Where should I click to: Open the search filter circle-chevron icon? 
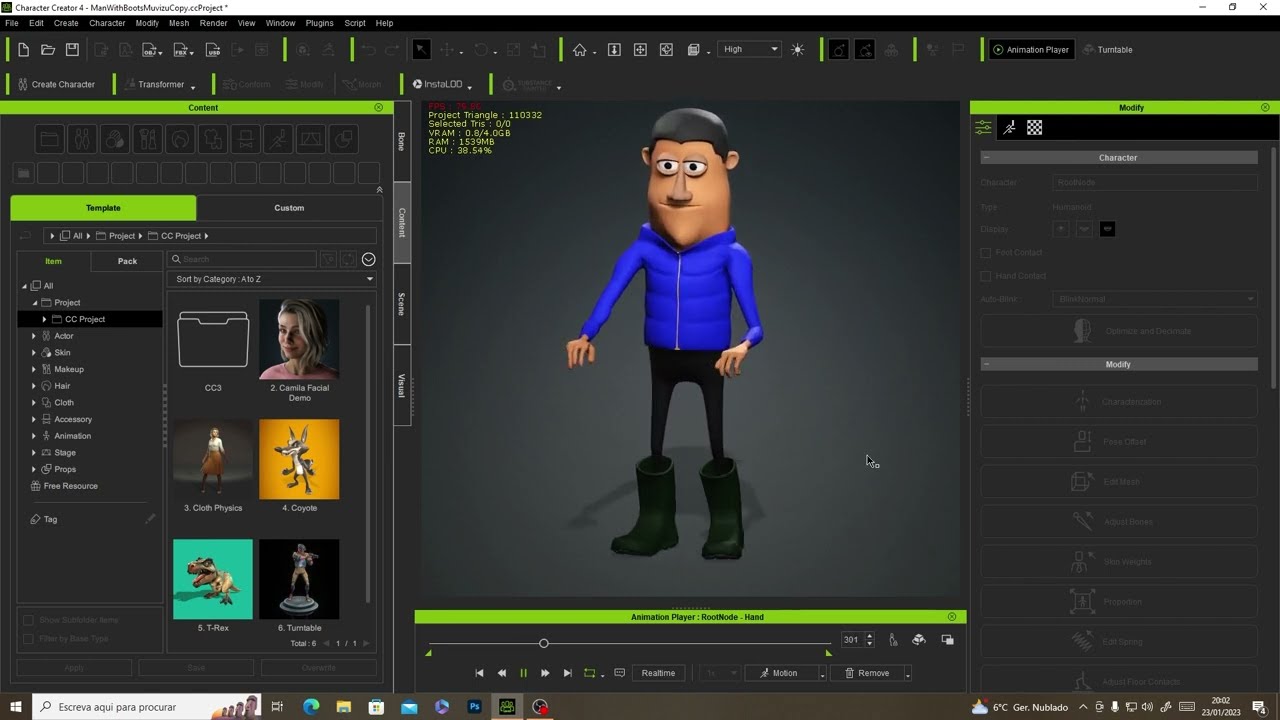(x=369, y=259)
